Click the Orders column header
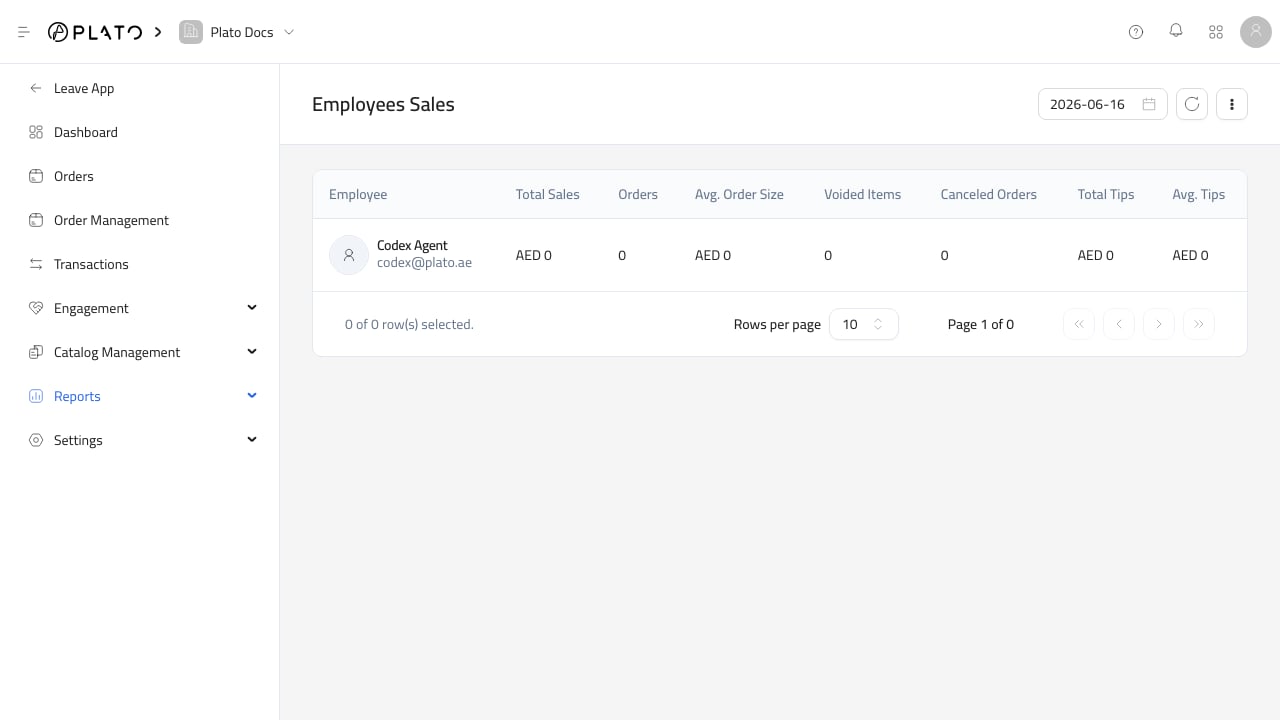This screenshot has width=1280, height=720. (x=638, y=194)
